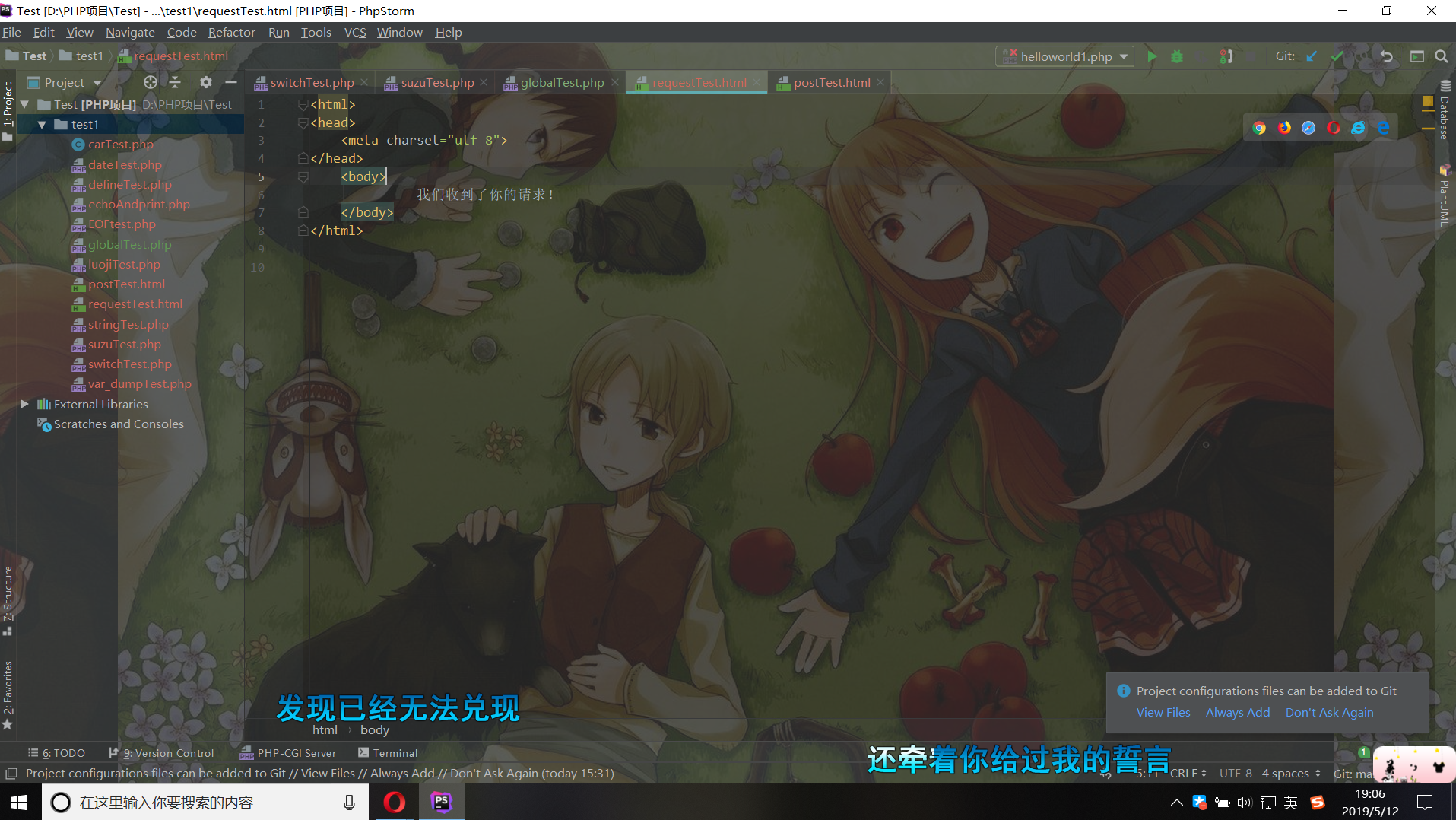The width and height of the screenshot is (1456, 820).
Task: Open Windows Start menu
Action: pyautogui.click(x=20, y=802)
